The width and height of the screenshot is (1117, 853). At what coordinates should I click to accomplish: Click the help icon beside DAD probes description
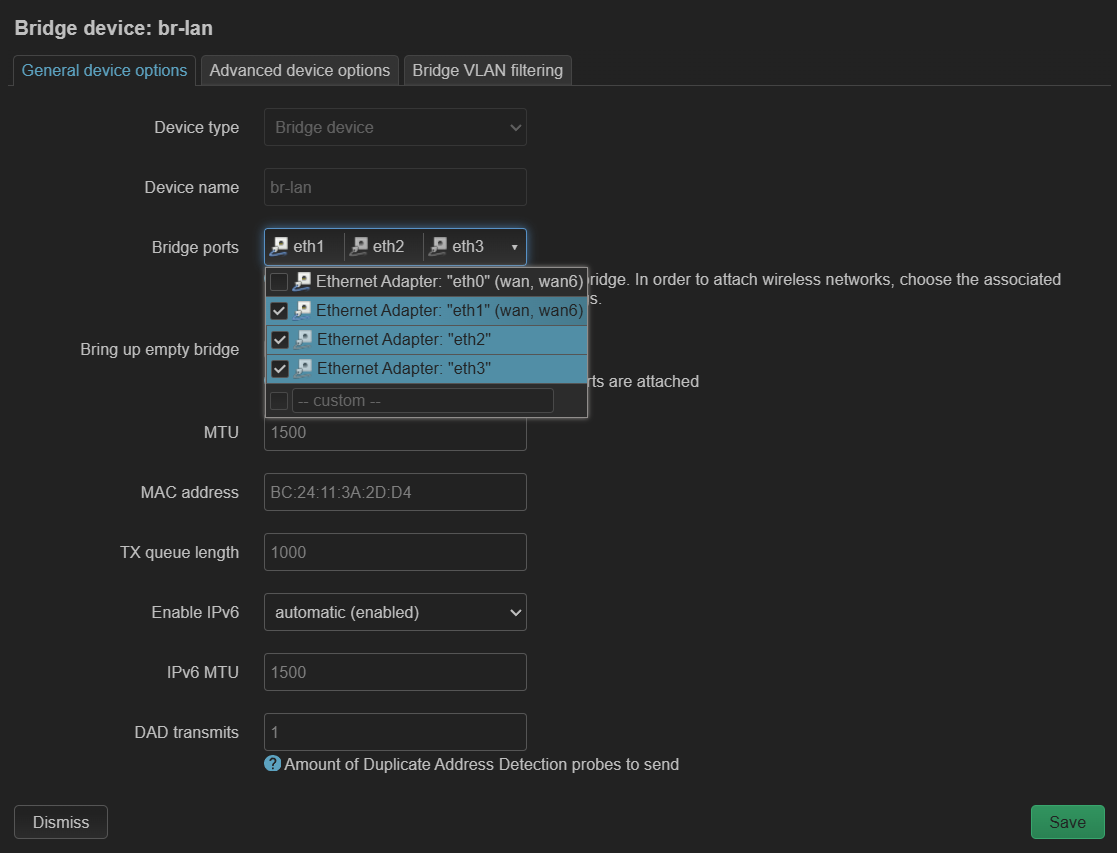coord(272,764)
